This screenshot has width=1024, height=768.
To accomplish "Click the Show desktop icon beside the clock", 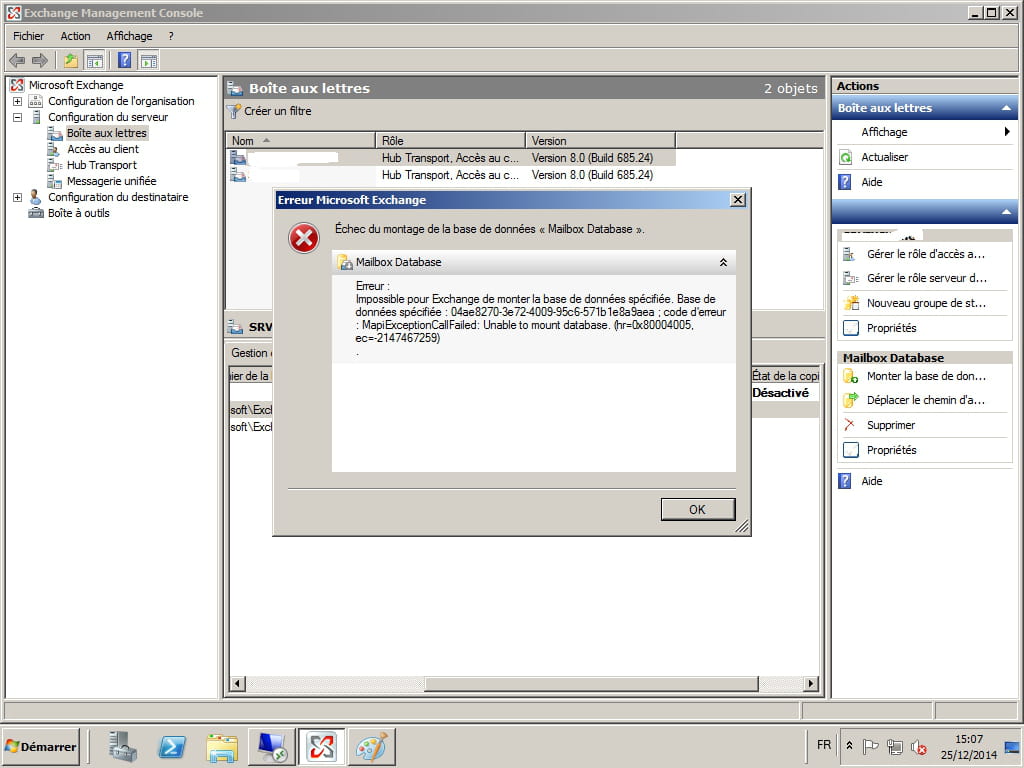I will [x=1012, y=746].
